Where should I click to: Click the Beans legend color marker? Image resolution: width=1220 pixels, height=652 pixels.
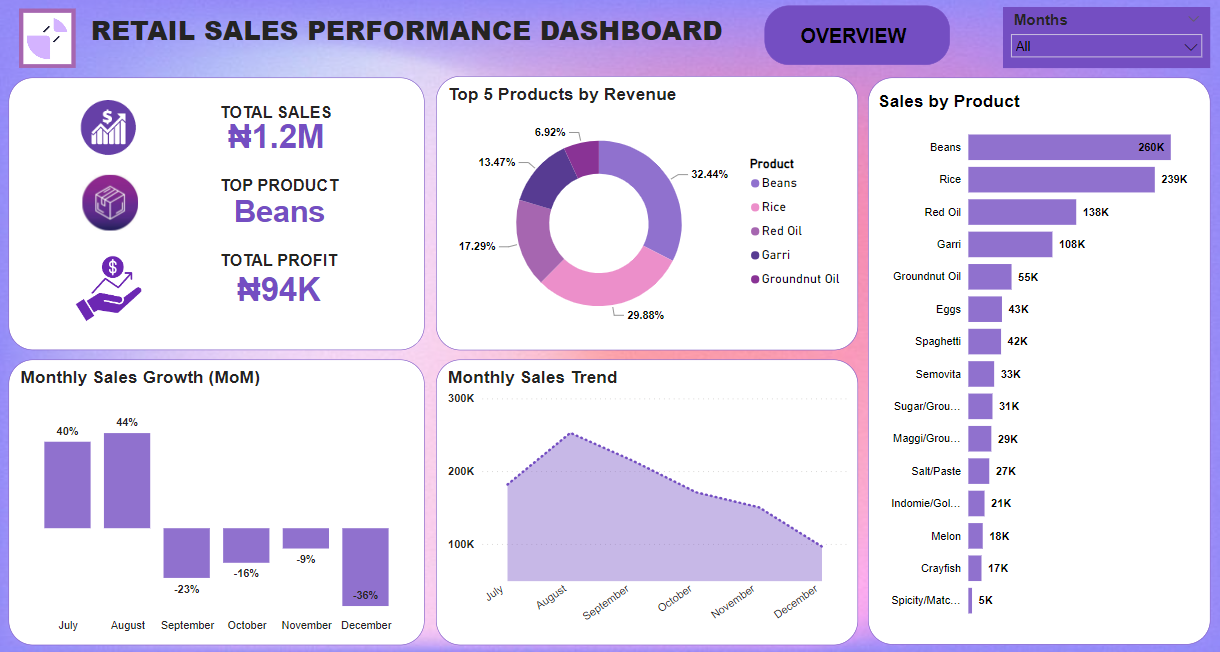[755, 183]
